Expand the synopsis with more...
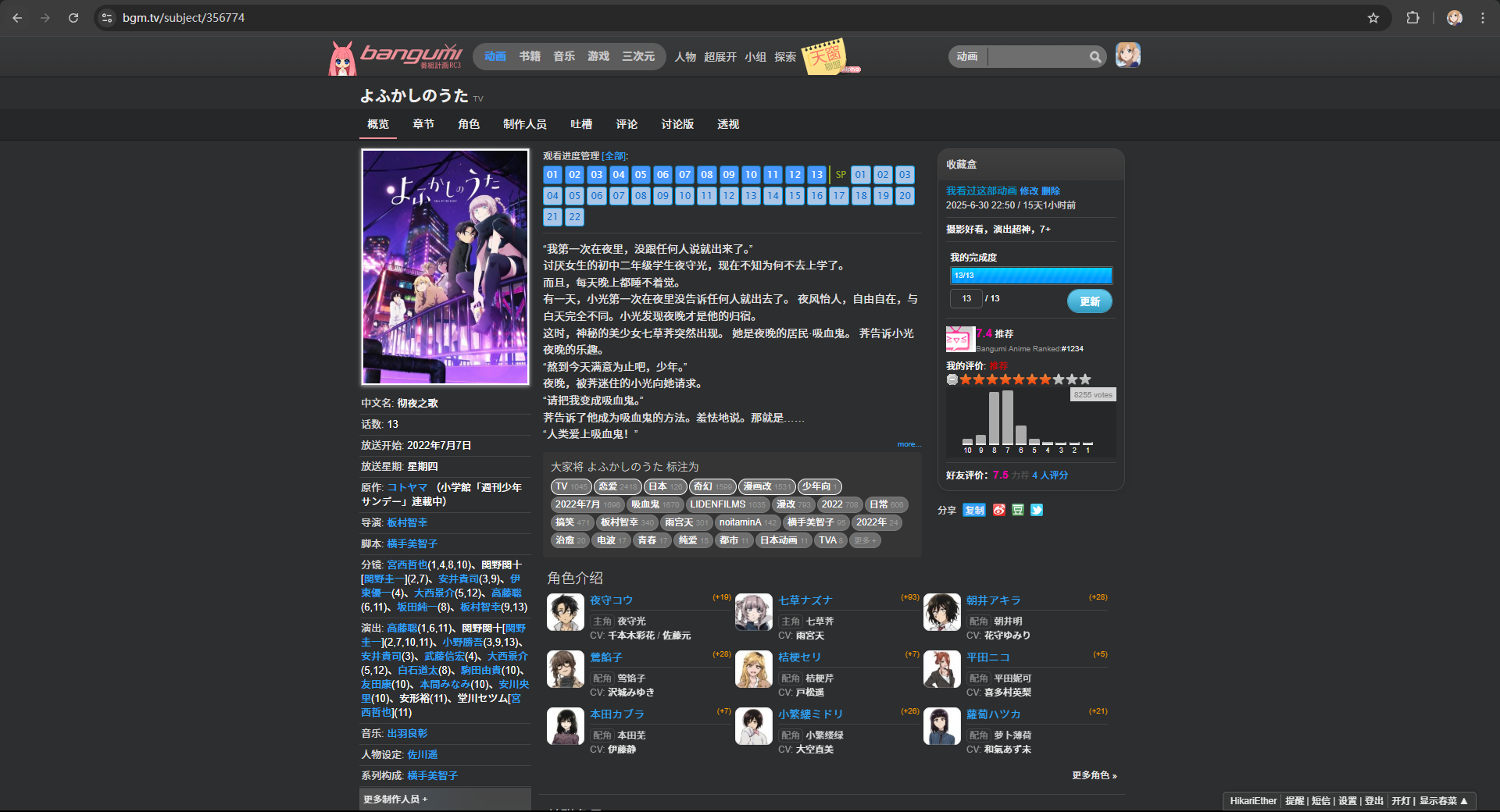1500x812 pixels. 909,444
